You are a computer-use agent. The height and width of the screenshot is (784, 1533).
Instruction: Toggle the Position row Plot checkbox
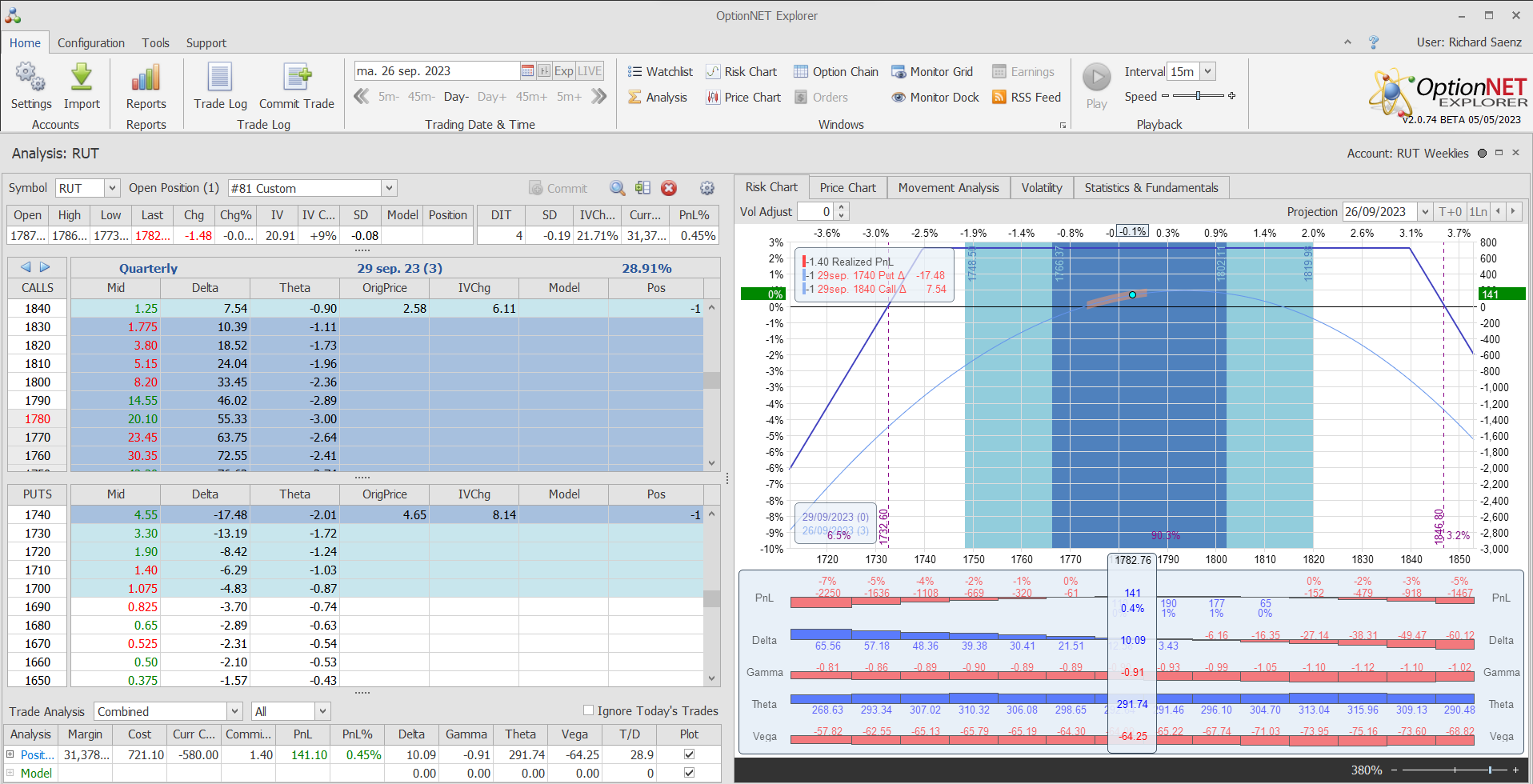pyautogui.click(x=689, y=754)
